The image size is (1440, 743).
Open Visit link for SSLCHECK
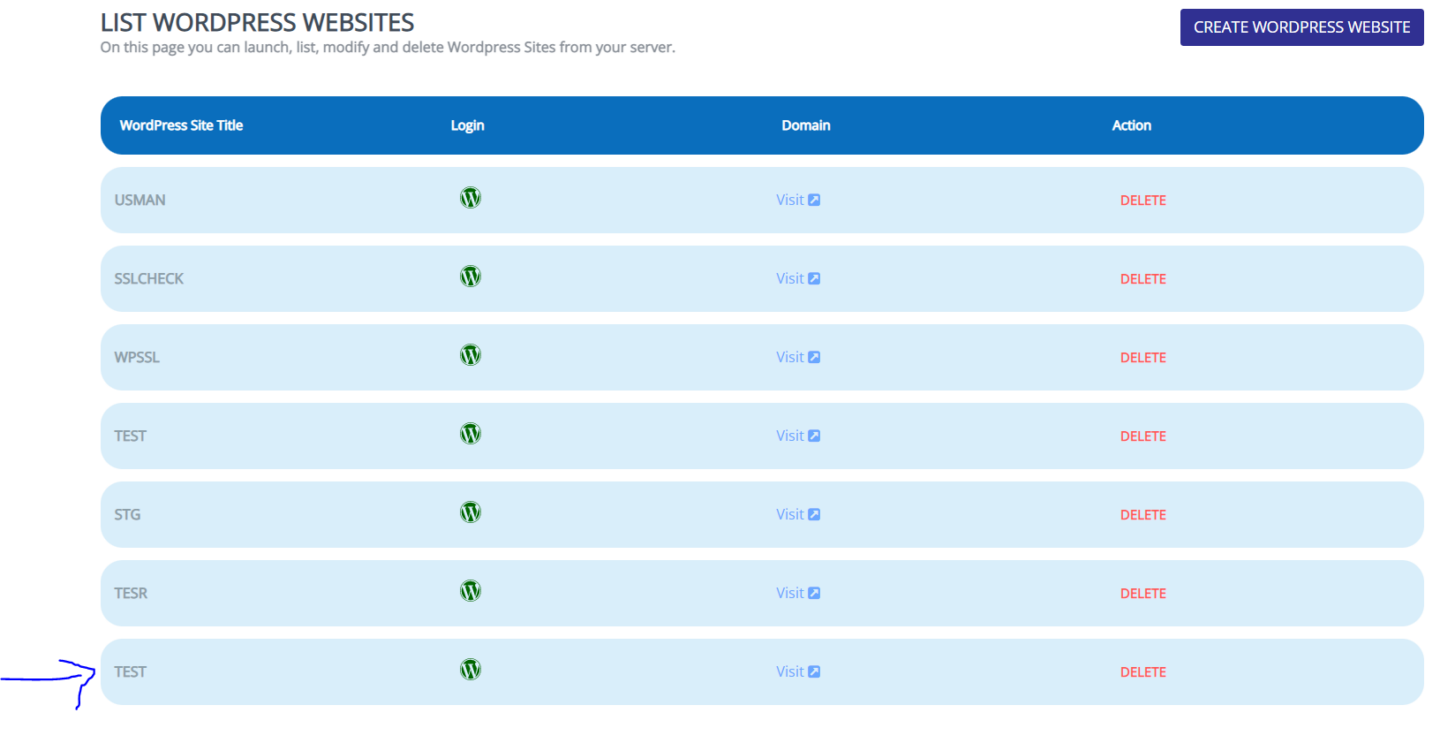[797, 279]
